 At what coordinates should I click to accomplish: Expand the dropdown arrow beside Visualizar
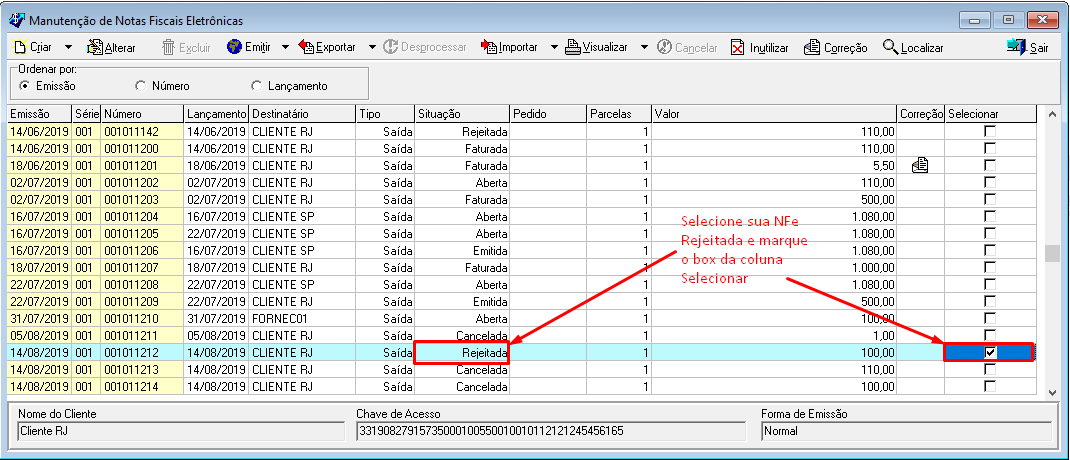644,47
